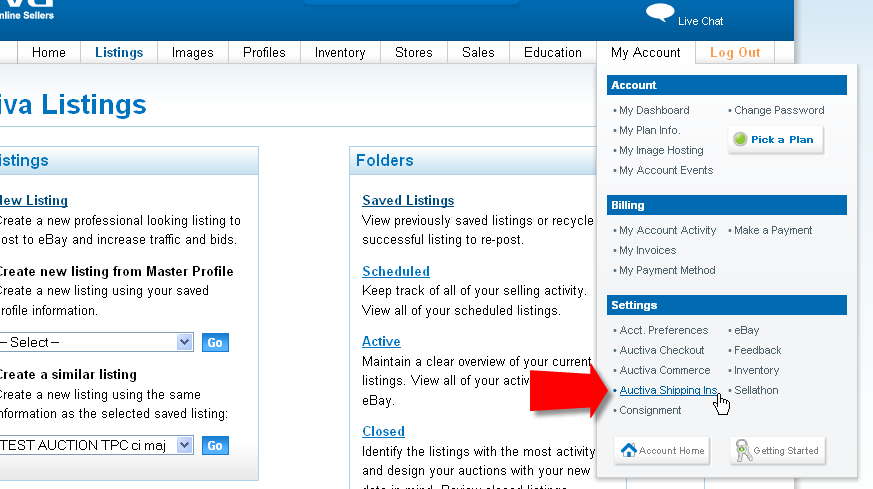Open My Payment Method link
Viewport: 873px width, 489px height.
click(x=667, y=270)
